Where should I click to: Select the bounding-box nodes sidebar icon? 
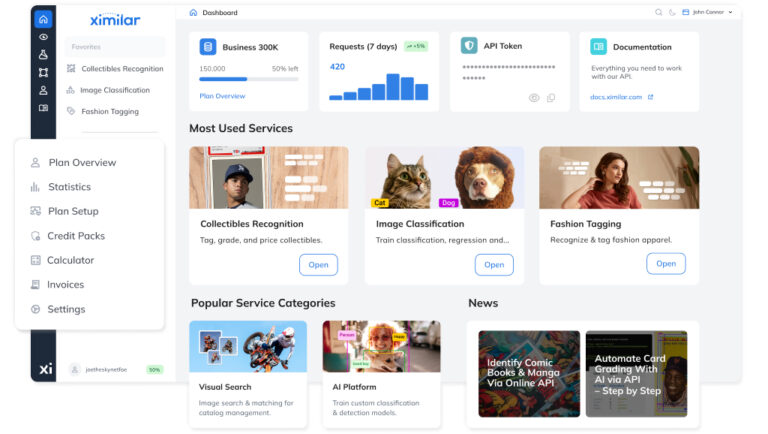(x=43, y=72)
